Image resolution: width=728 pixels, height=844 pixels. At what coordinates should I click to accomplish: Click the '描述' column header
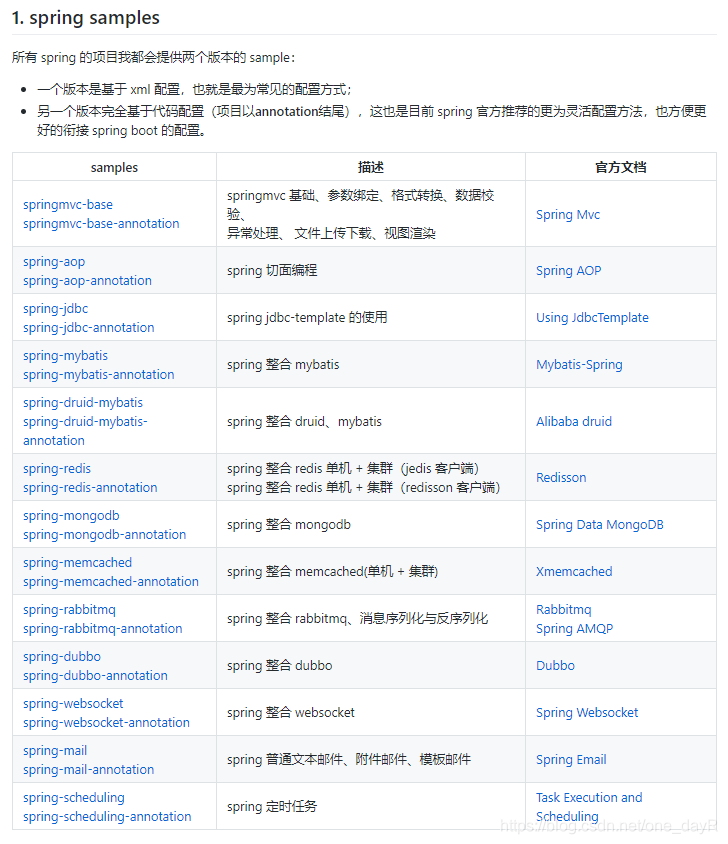(371, 167)
